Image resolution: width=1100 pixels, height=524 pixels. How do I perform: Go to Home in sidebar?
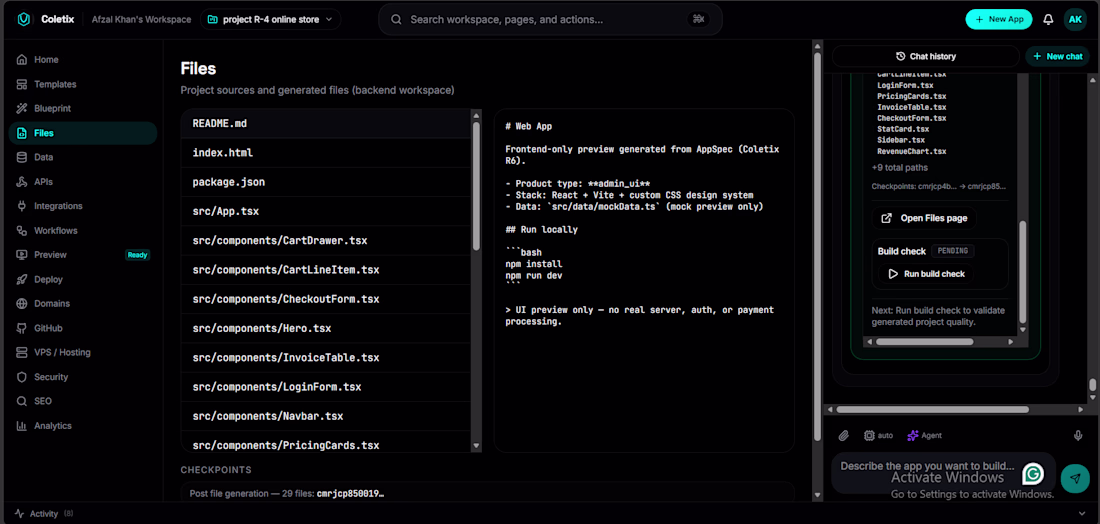(83, 60)
